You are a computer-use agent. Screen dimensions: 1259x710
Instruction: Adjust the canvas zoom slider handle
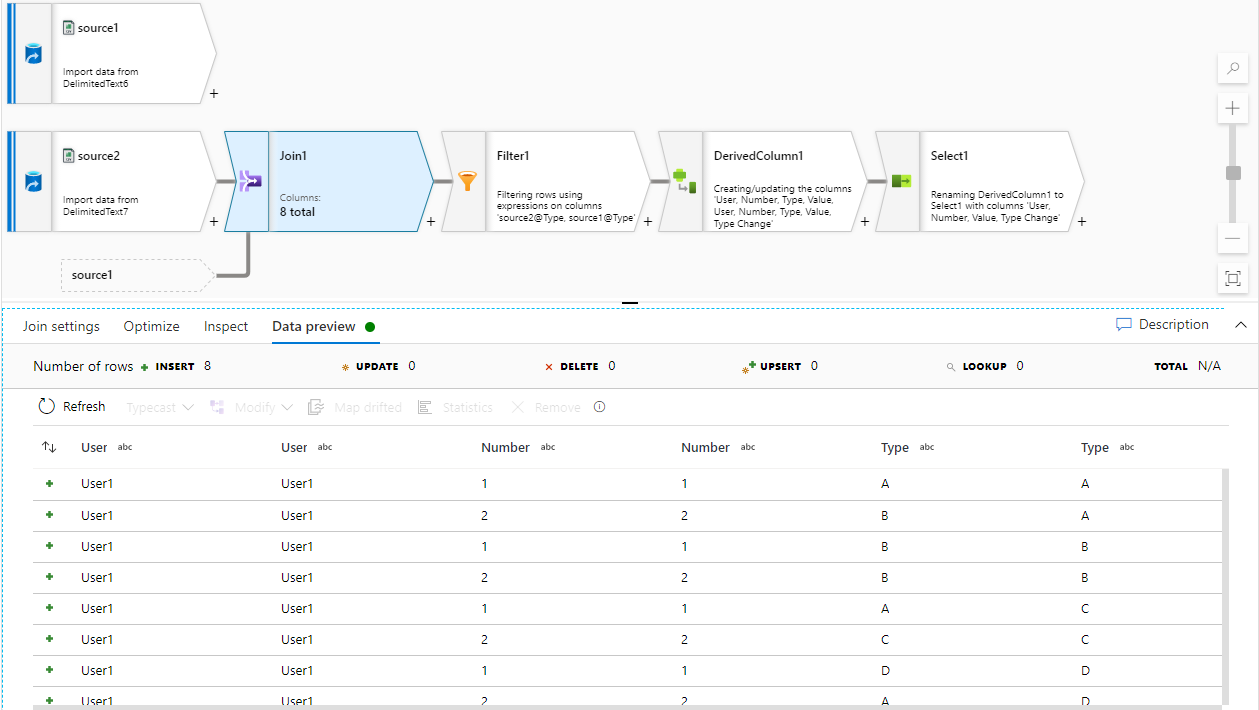coord(1233,173)
